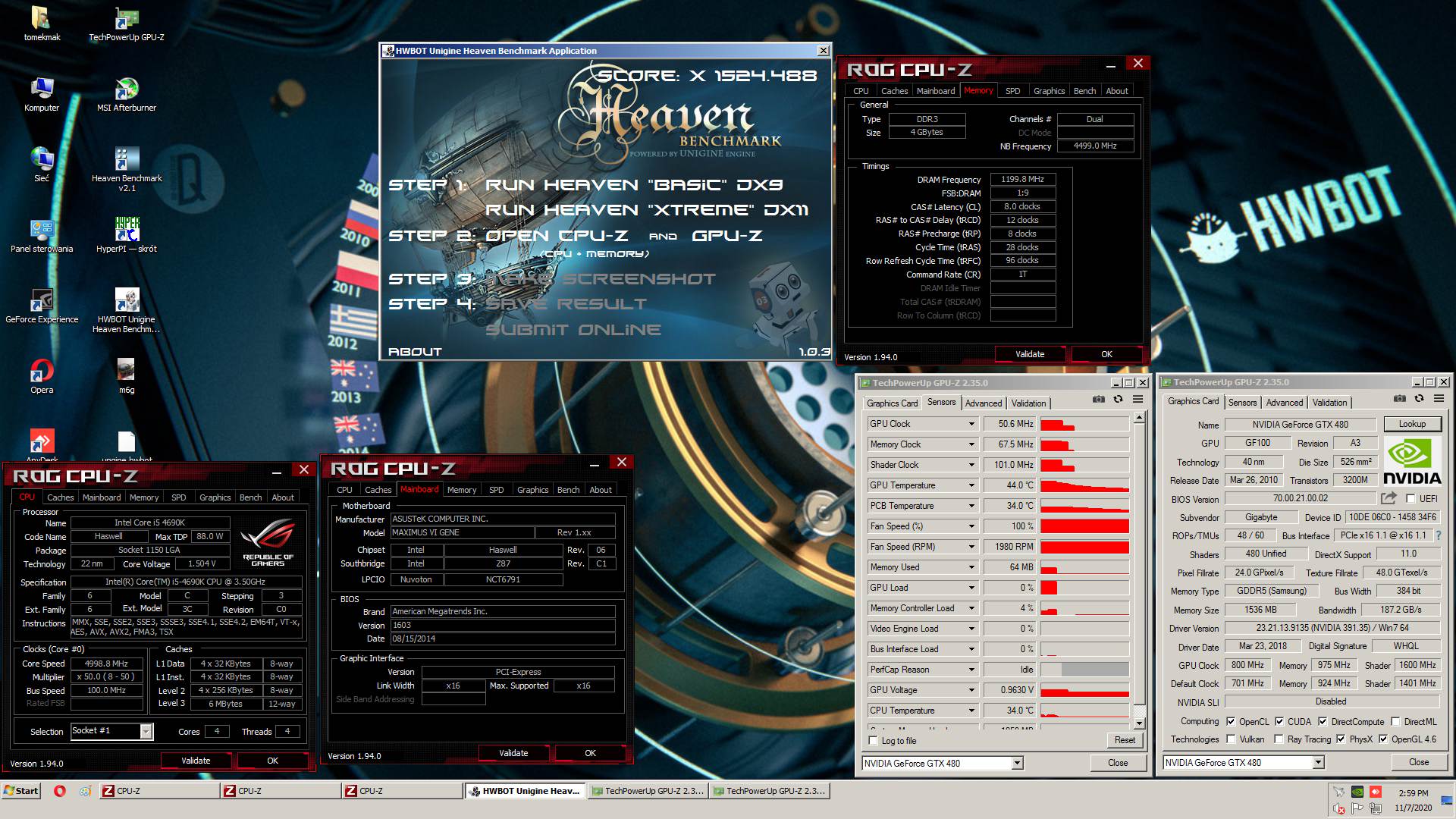Image resolution: width=1456 pixels, height=819 pixels.
Task: Open hamburger menu in GPU-Z Graphics Card window
Action: click(1439, 399)
